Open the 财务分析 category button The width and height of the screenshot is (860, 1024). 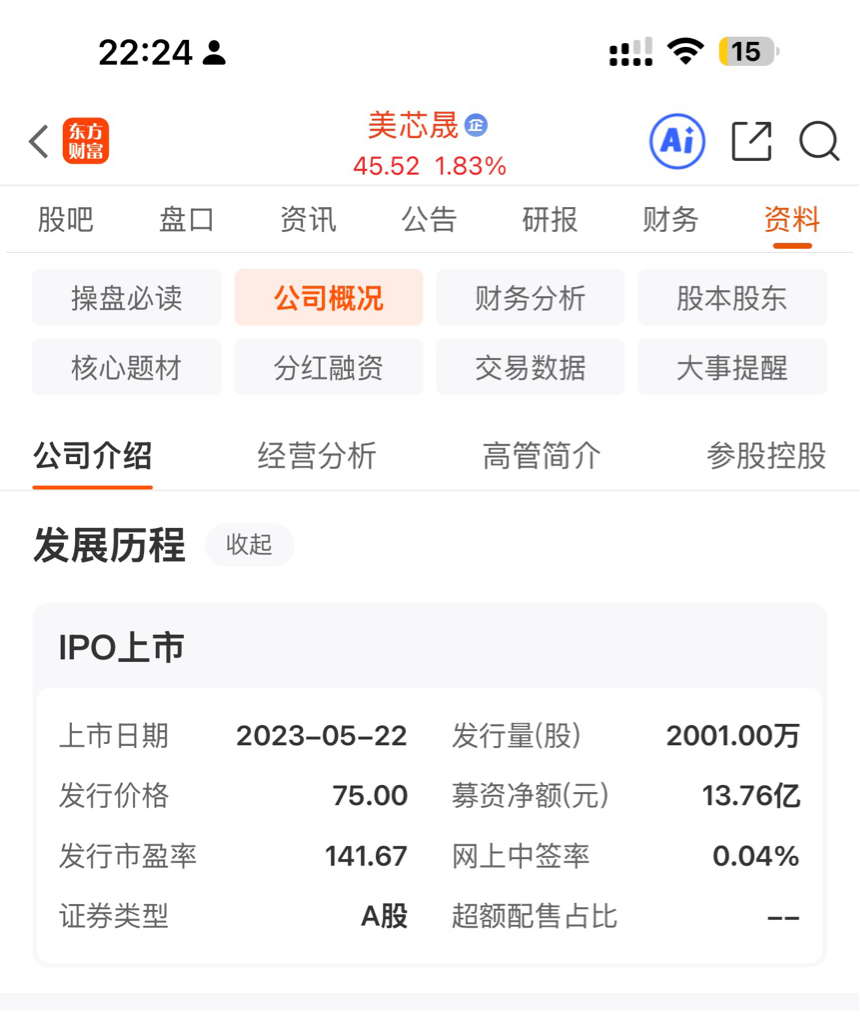coord(530,298)
